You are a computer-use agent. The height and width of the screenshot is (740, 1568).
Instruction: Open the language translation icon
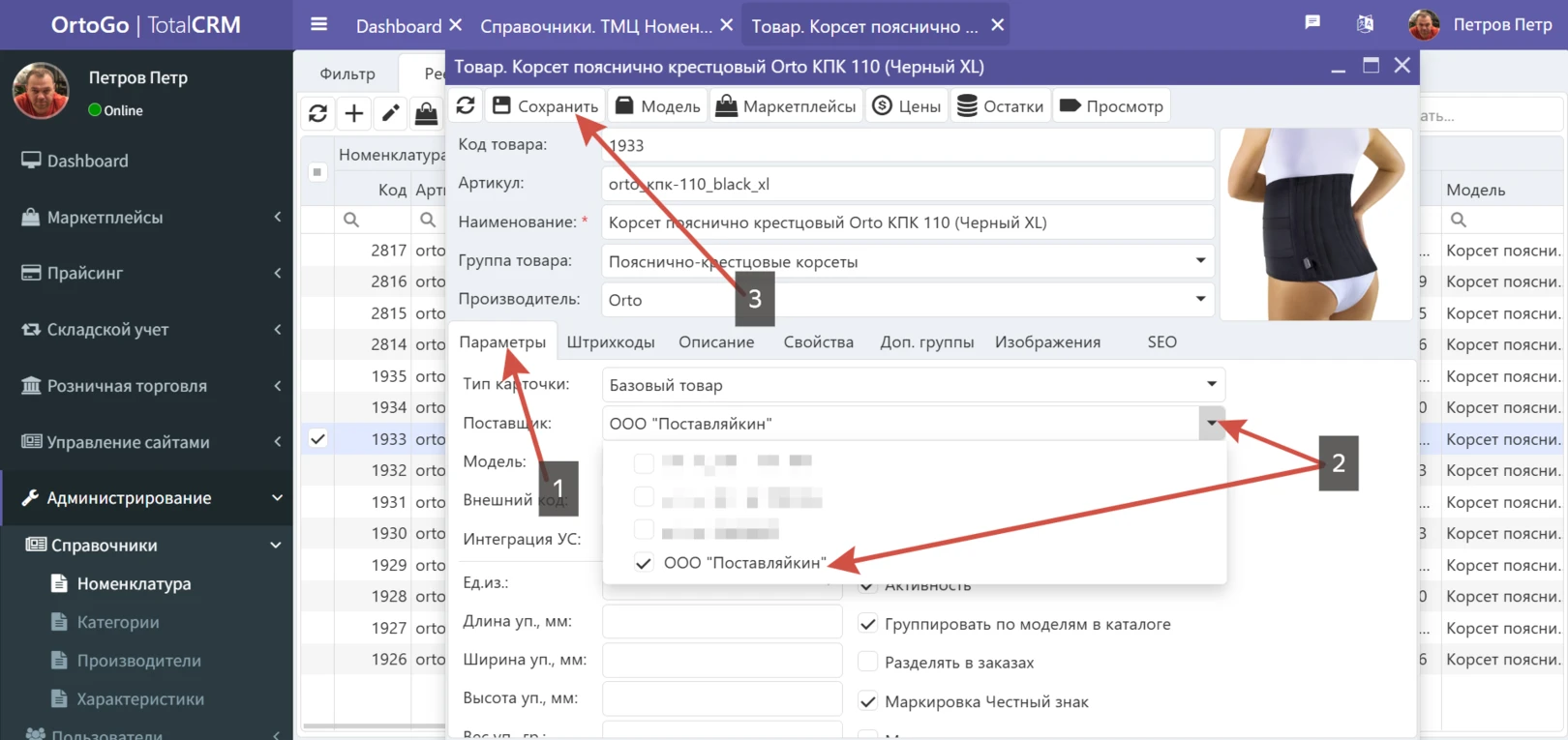1365,24
